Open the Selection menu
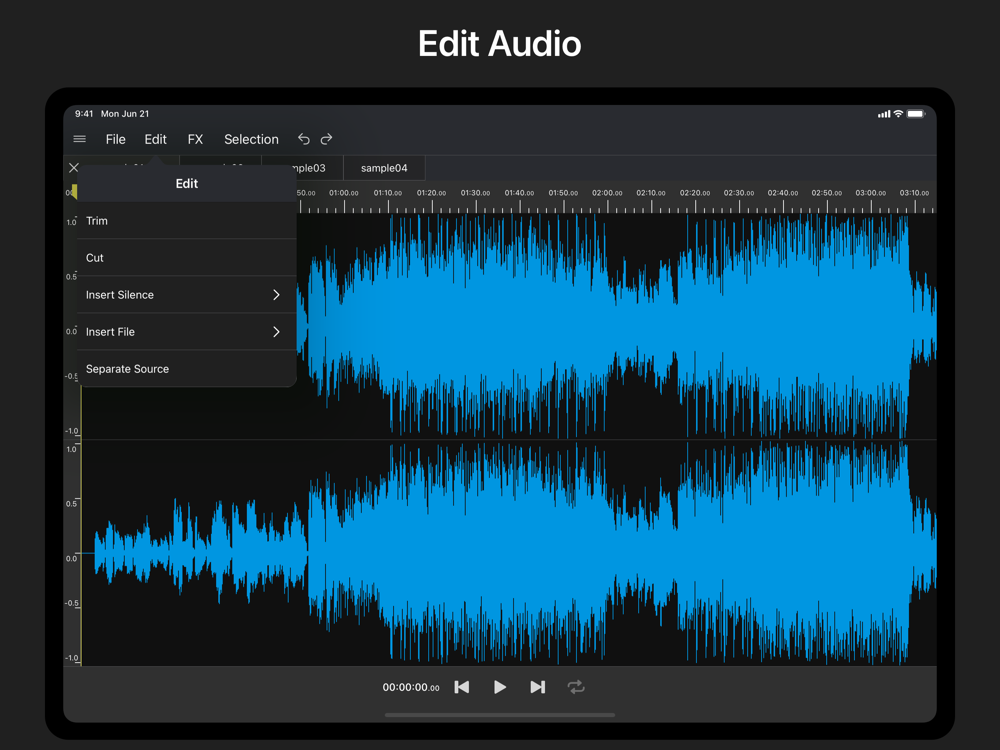The image size is (1000, 750). click(x=251, y=139)
